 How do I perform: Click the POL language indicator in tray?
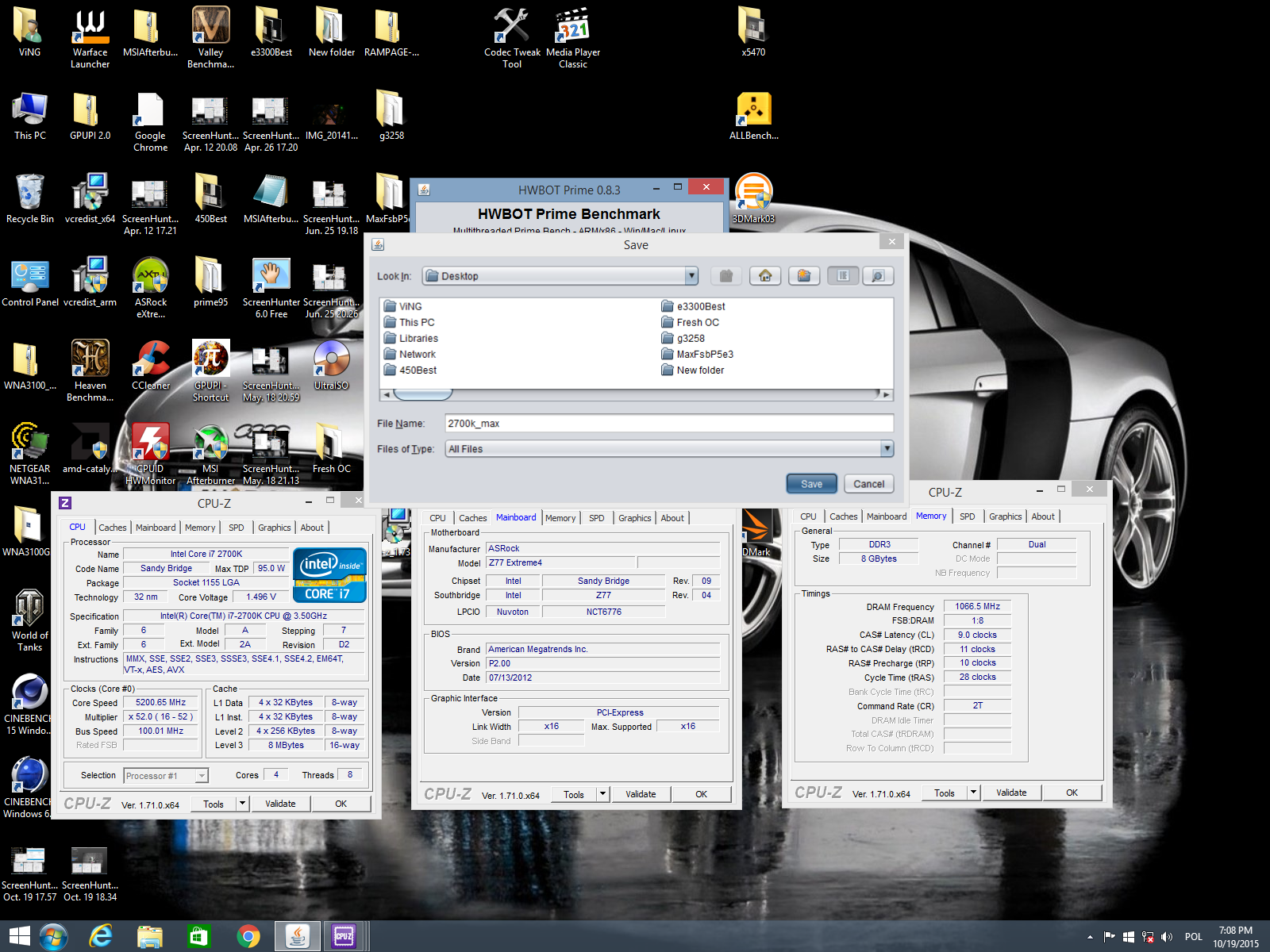[1193, 937]
